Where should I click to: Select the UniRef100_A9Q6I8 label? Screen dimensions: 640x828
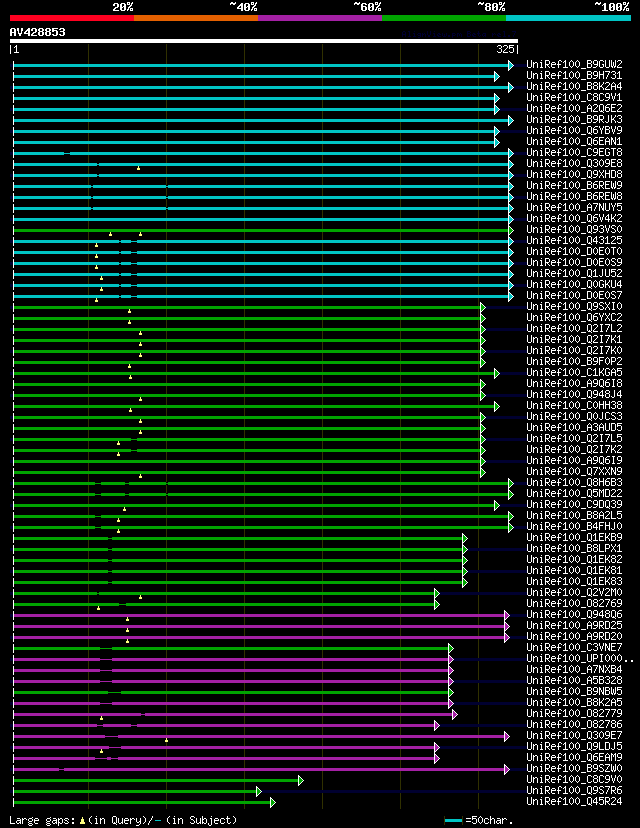pyautogui.click(x=575, y=383)
